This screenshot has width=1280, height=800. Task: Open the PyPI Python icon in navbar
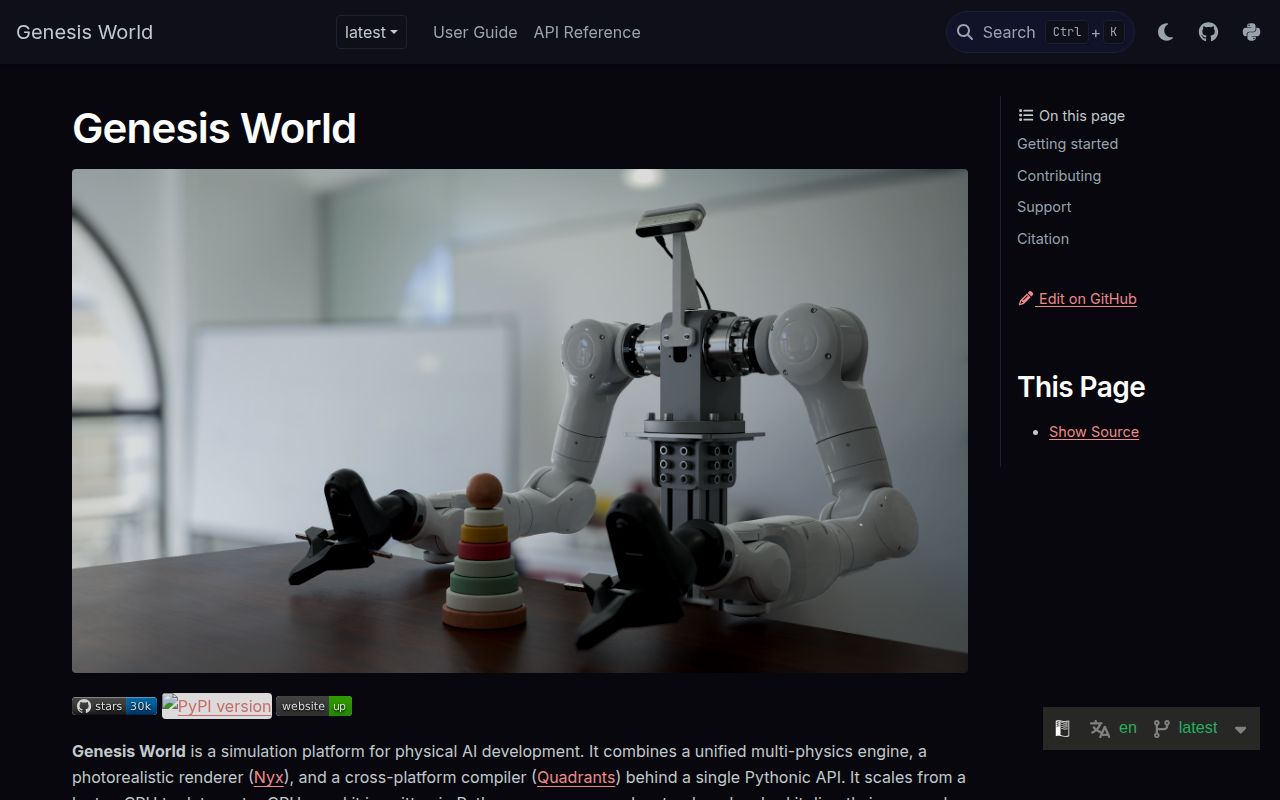click(x=1251, y=32)
